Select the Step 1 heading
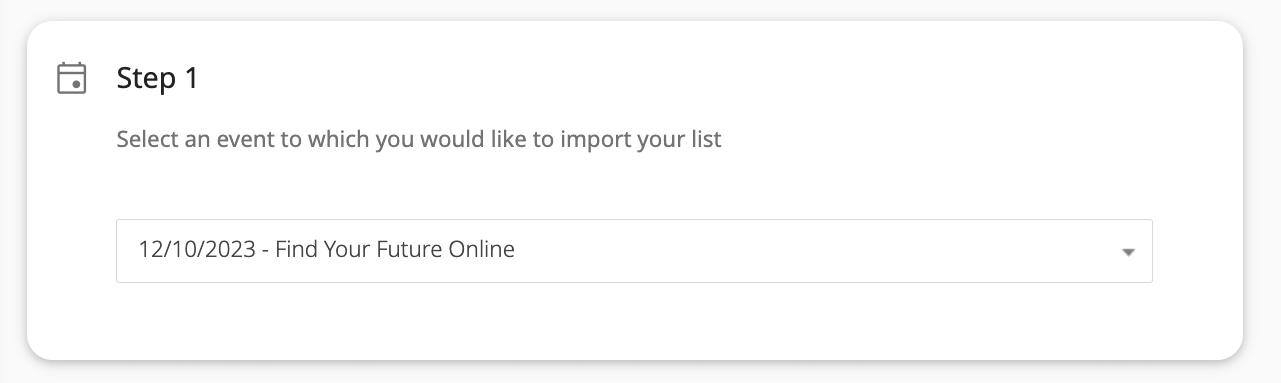The image size is (1281, 383). pos(157,78)
